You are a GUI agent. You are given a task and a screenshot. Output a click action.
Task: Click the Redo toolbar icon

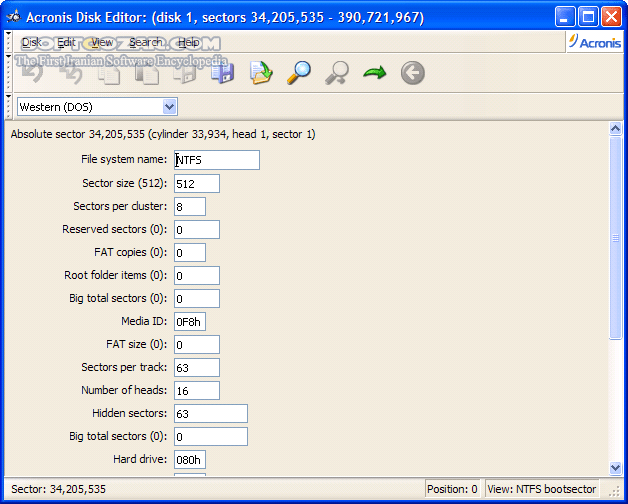tap(71, 73)
